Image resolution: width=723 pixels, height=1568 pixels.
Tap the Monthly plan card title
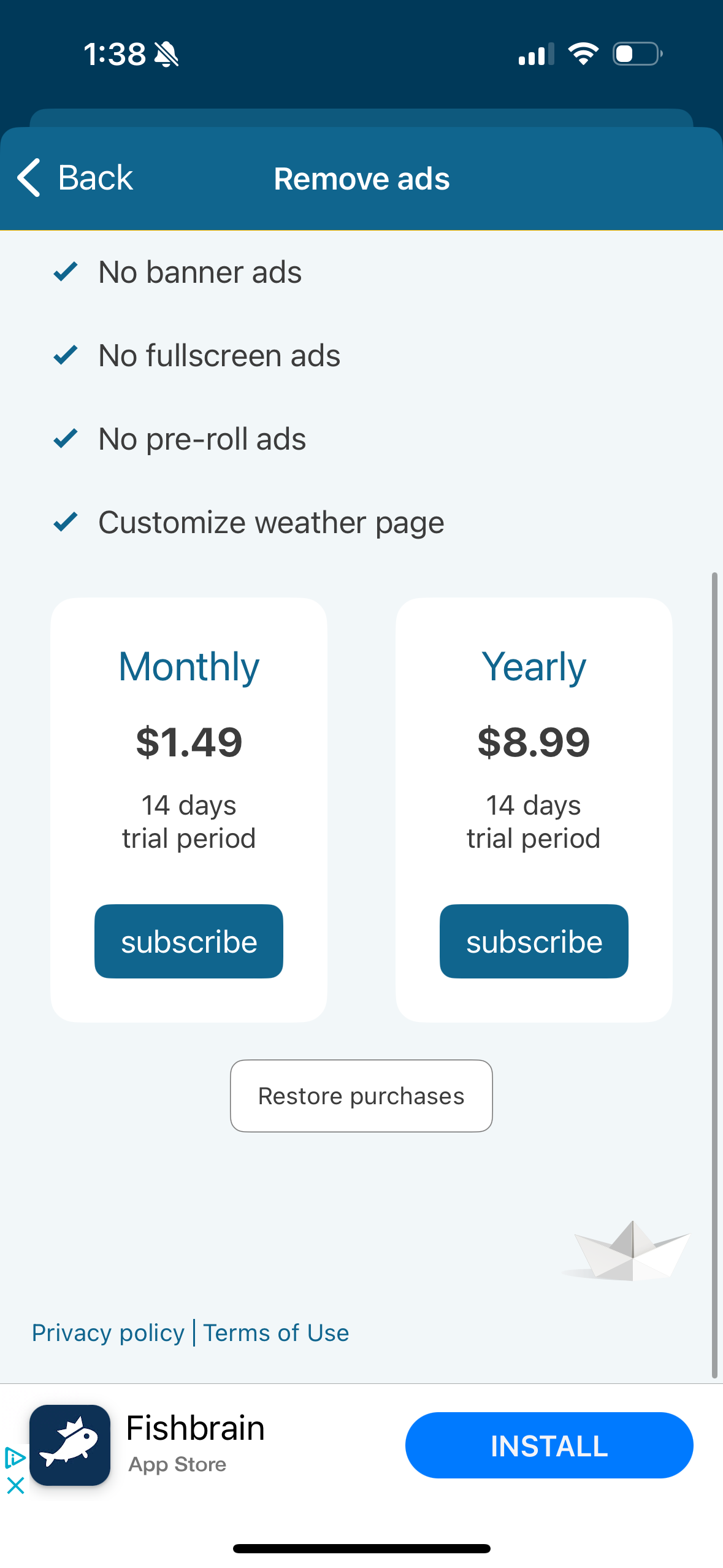[x=189, y=667]
